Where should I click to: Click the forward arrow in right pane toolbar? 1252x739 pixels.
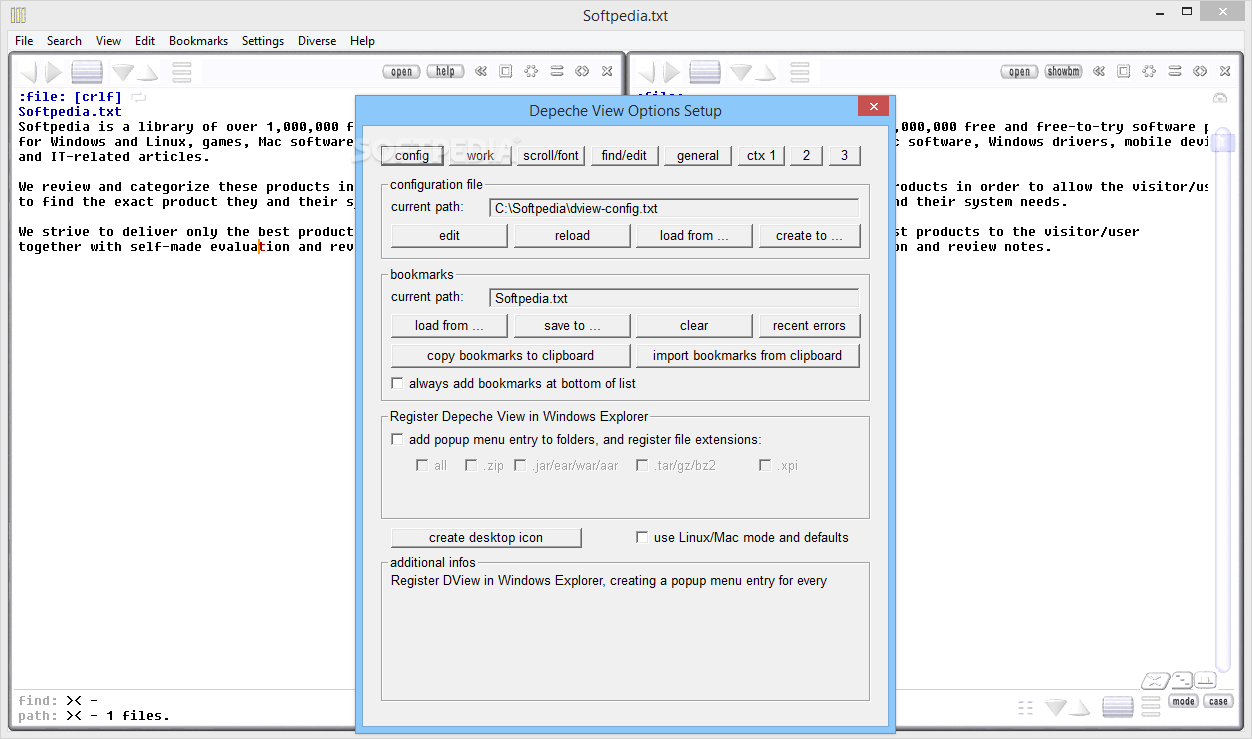(672, 72)
